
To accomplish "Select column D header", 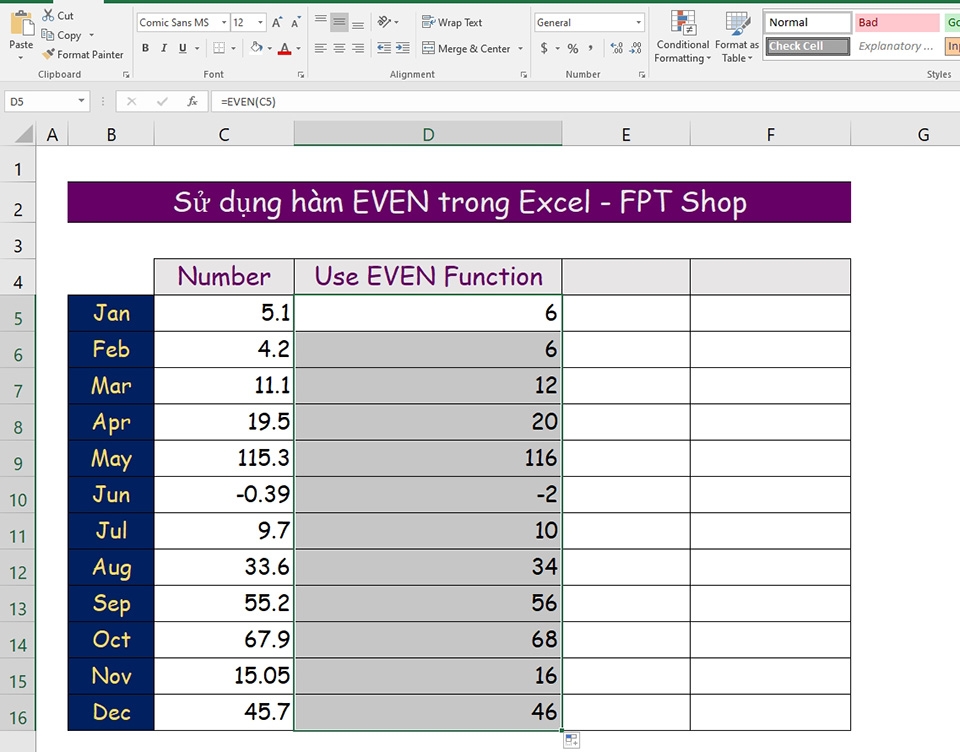I will point(428,134).
